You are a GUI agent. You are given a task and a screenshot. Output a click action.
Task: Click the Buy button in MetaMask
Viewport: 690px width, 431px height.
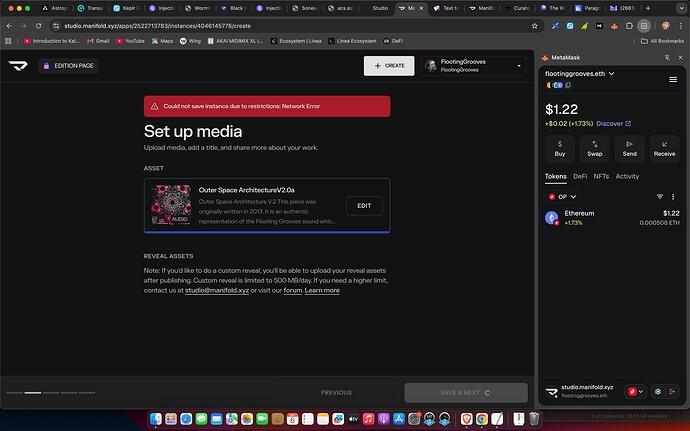click(559, 149)
